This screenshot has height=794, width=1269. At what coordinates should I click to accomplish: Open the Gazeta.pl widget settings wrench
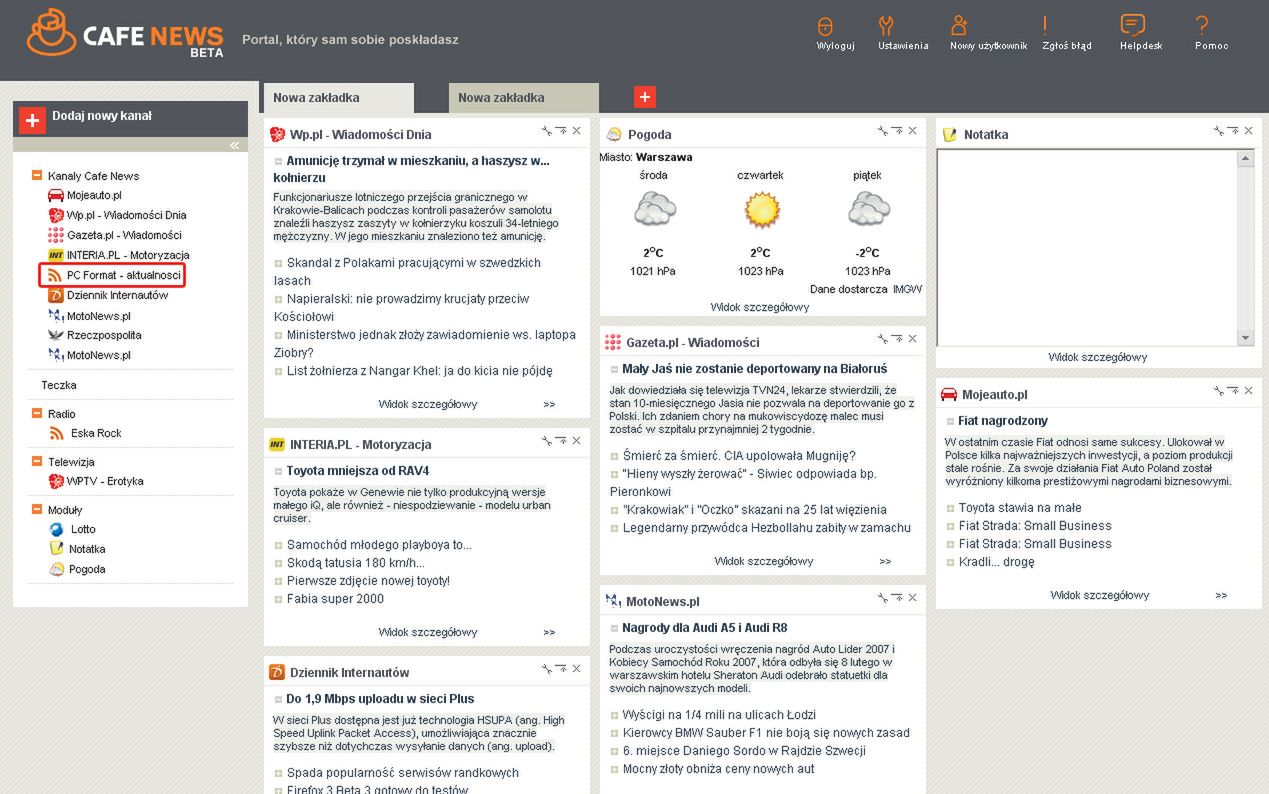tap(883, 339)
